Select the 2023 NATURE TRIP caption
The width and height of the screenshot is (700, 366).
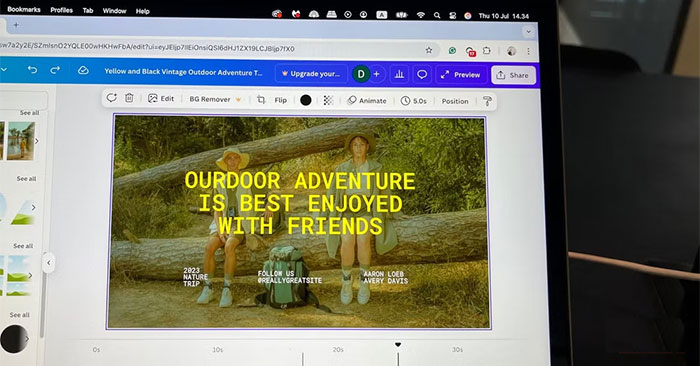[195, 277]
